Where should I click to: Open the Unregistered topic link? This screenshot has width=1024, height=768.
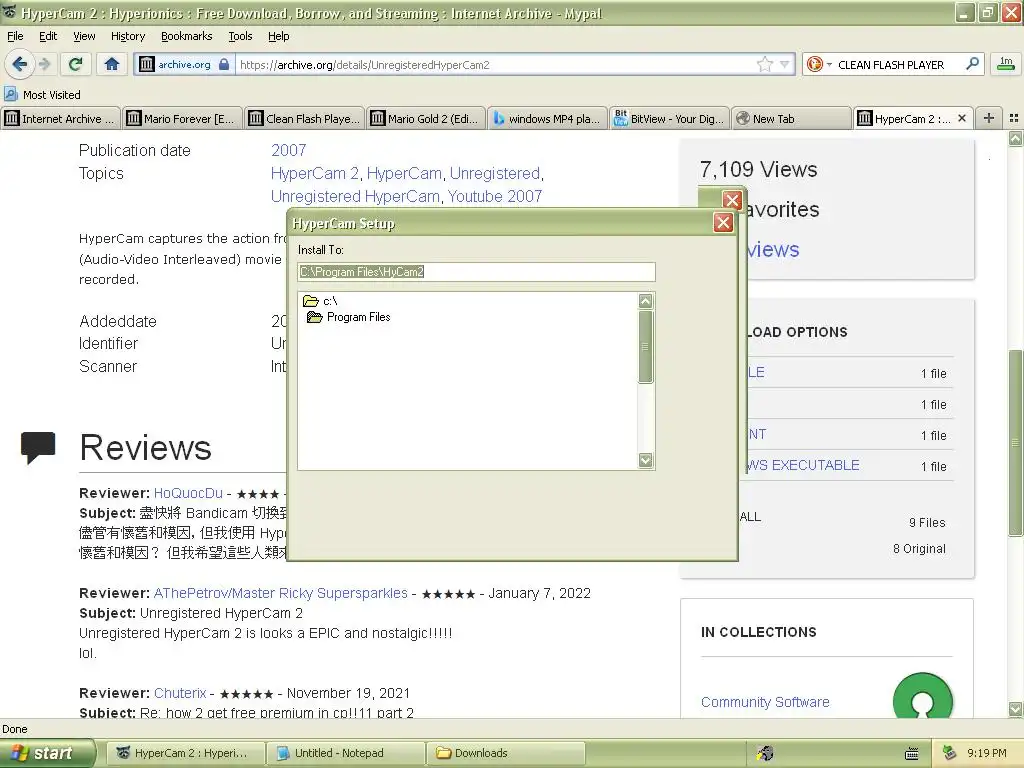click(494, 173)
